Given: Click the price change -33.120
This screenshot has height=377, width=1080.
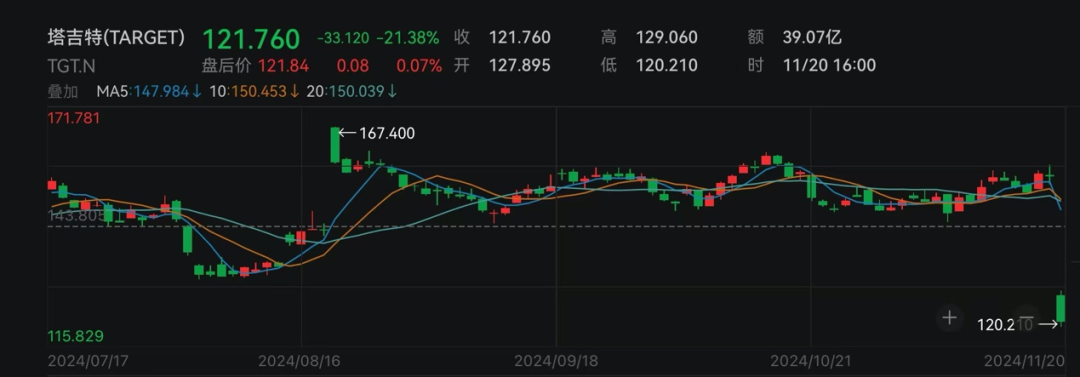Looking at the screenshot, I should (x=343, y=38).
